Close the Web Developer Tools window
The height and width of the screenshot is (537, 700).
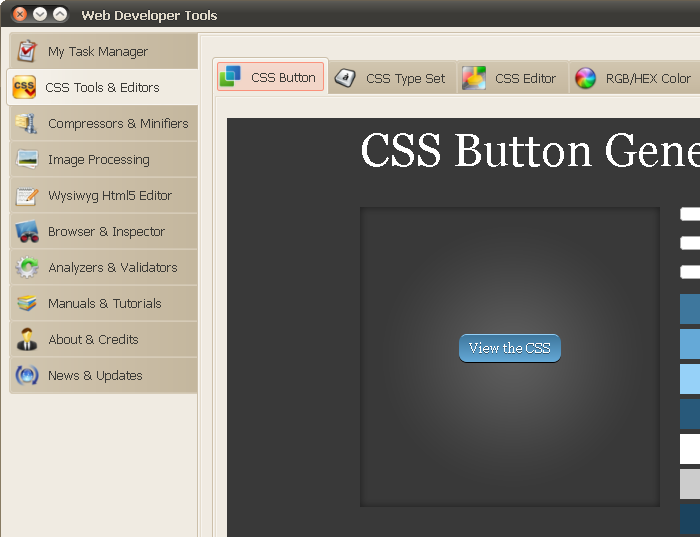[20, 14]
